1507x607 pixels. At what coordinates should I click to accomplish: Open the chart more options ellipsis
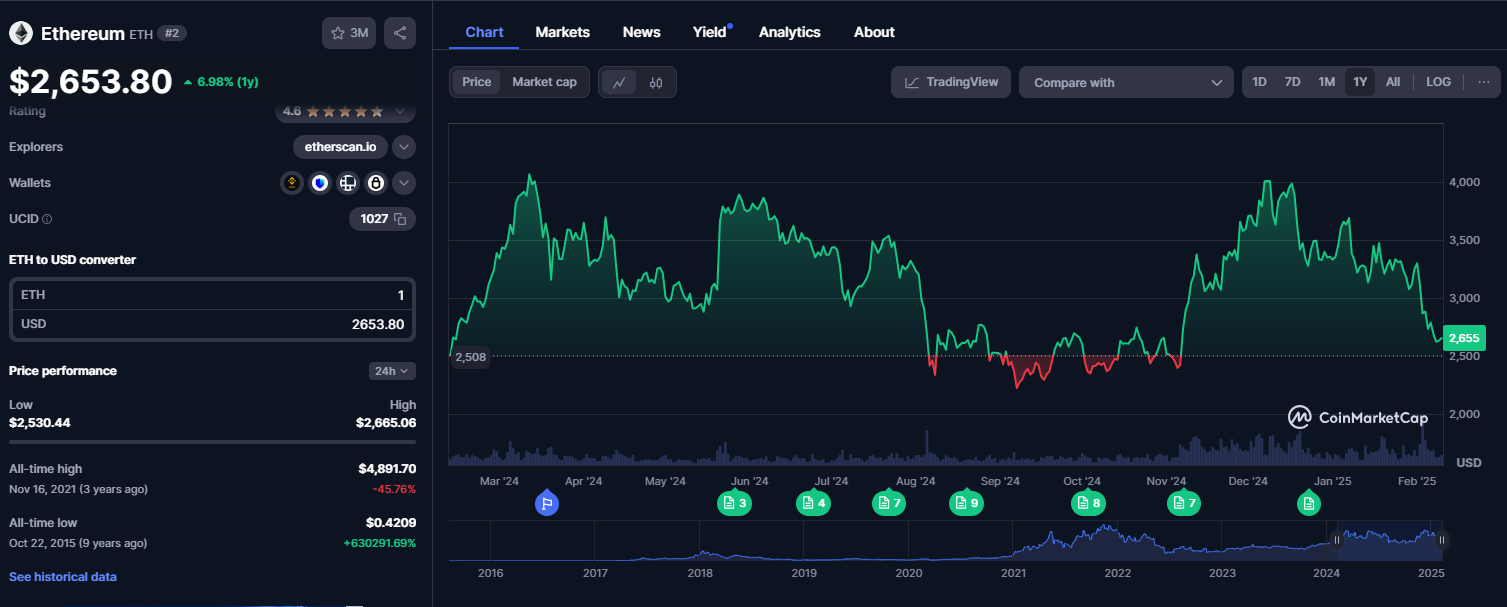(x=1483, y=82)
